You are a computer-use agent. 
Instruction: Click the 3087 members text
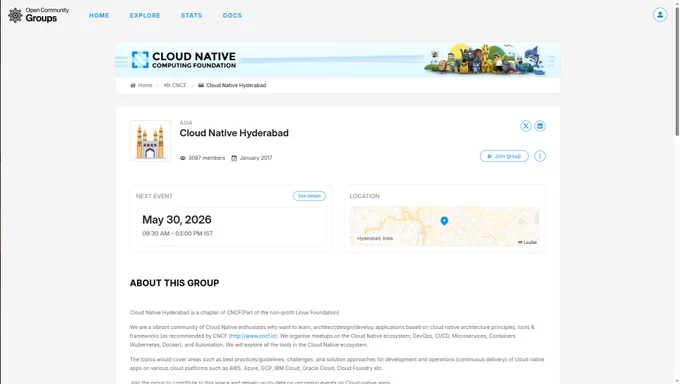coord(203,158)
